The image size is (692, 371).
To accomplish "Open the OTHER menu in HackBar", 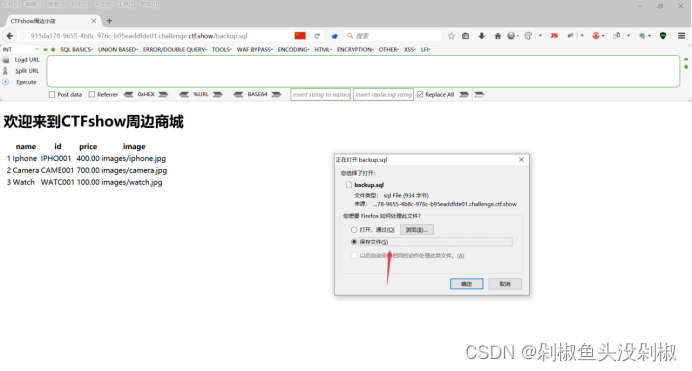I will click(x=389, y=49).
